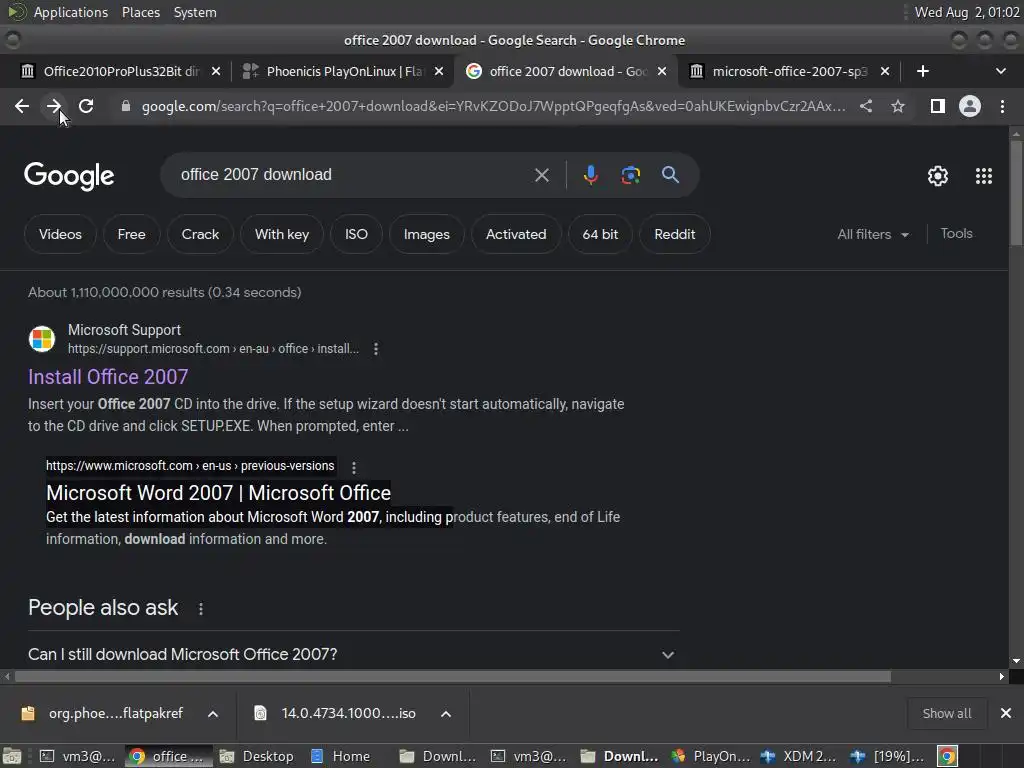The height and width of the screenshot is (768, 1024).
Task: Open Chrome icon in taskbar tray
Action: coord(948,756)
